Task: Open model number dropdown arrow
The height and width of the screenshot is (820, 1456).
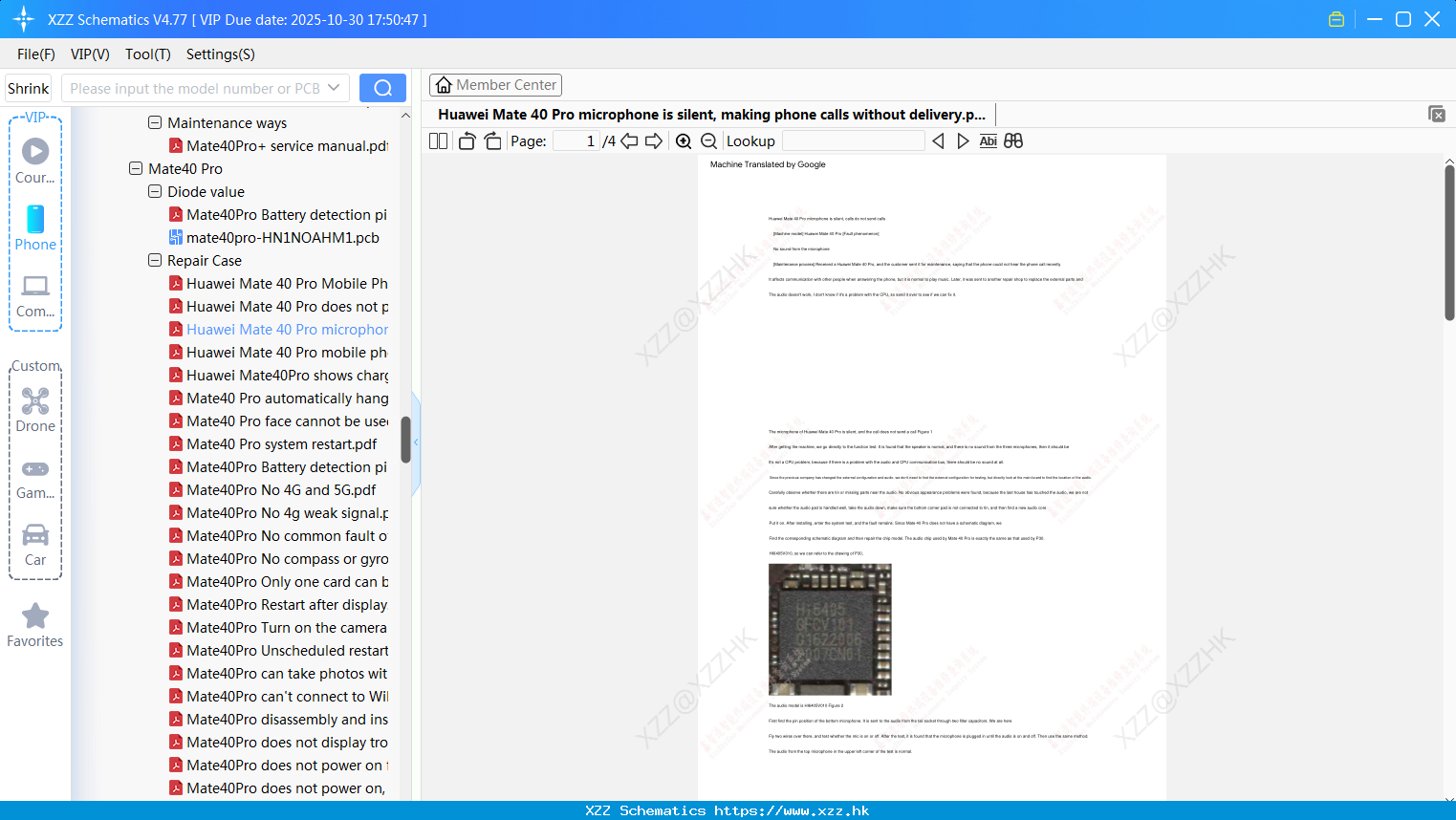Action: (x=334, y=88)
